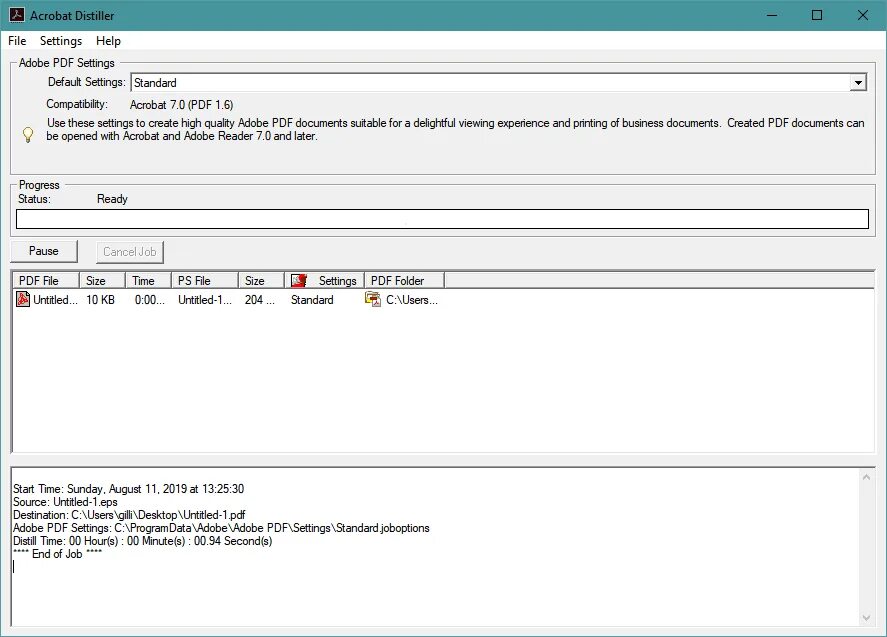The height and width of the screenshot is (637, 887).
Task: Sort by the PDF File column header
Action: coord(45,281)
